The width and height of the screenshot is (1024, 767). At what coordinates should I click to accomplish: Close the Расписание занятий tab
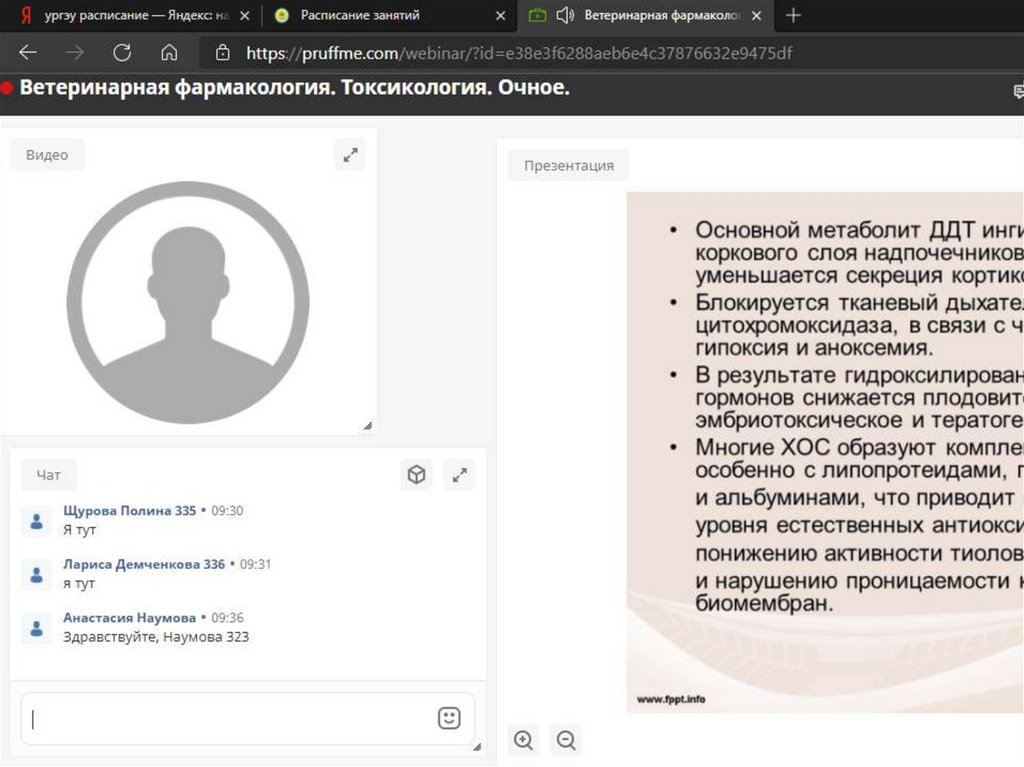pyautogui.click(x=501, y=15)
